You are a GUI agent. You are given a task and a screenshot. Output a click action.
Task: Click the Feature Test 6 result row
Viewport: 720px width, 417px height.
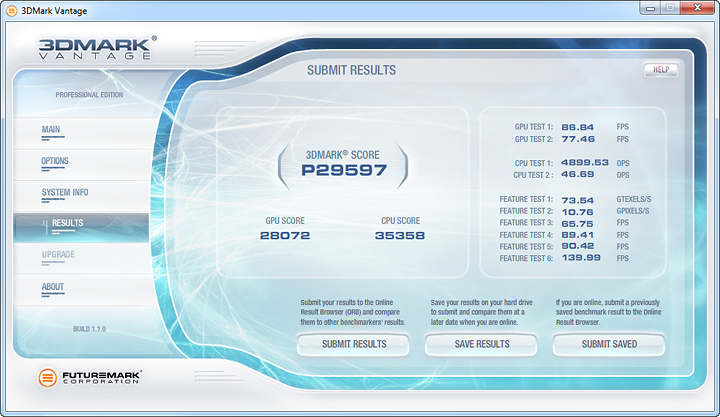(564, 258)
